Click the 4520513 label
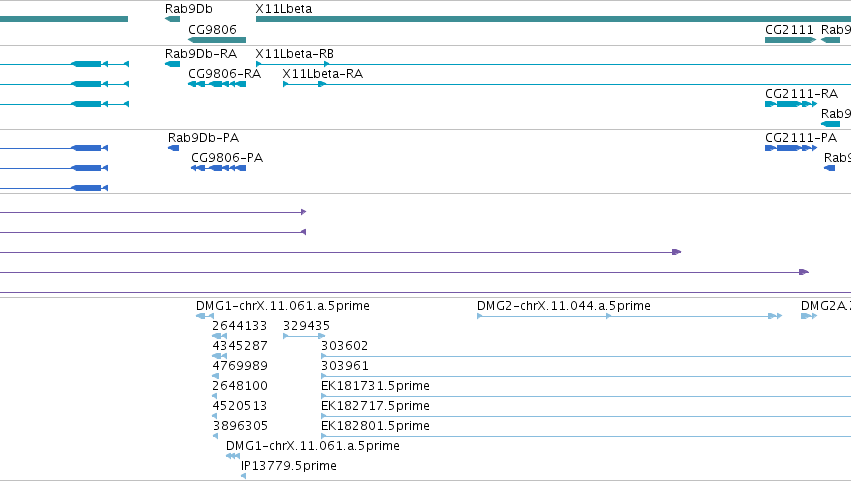This screenshot has height=481, width=851. [x=239, y=406]
